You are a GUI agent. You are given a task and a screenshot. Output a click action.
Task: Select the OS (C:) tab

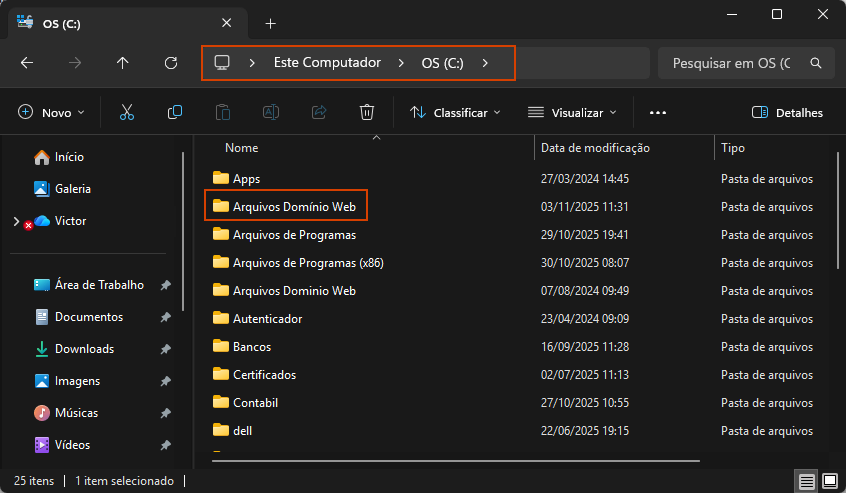click(x=110, y=23)
